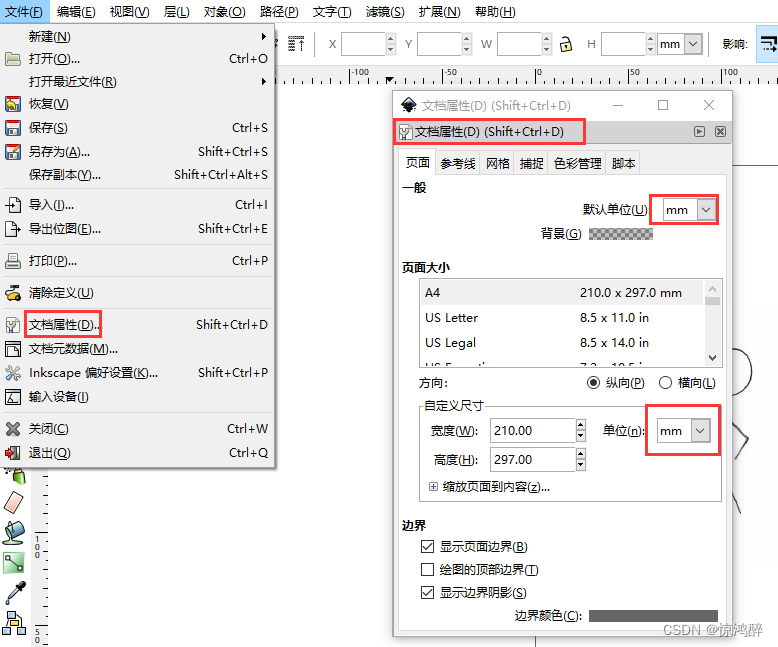Screen dimensions: 778x647
Task: Click the dialog iconify arrow button
Action: tap(699, 131)
